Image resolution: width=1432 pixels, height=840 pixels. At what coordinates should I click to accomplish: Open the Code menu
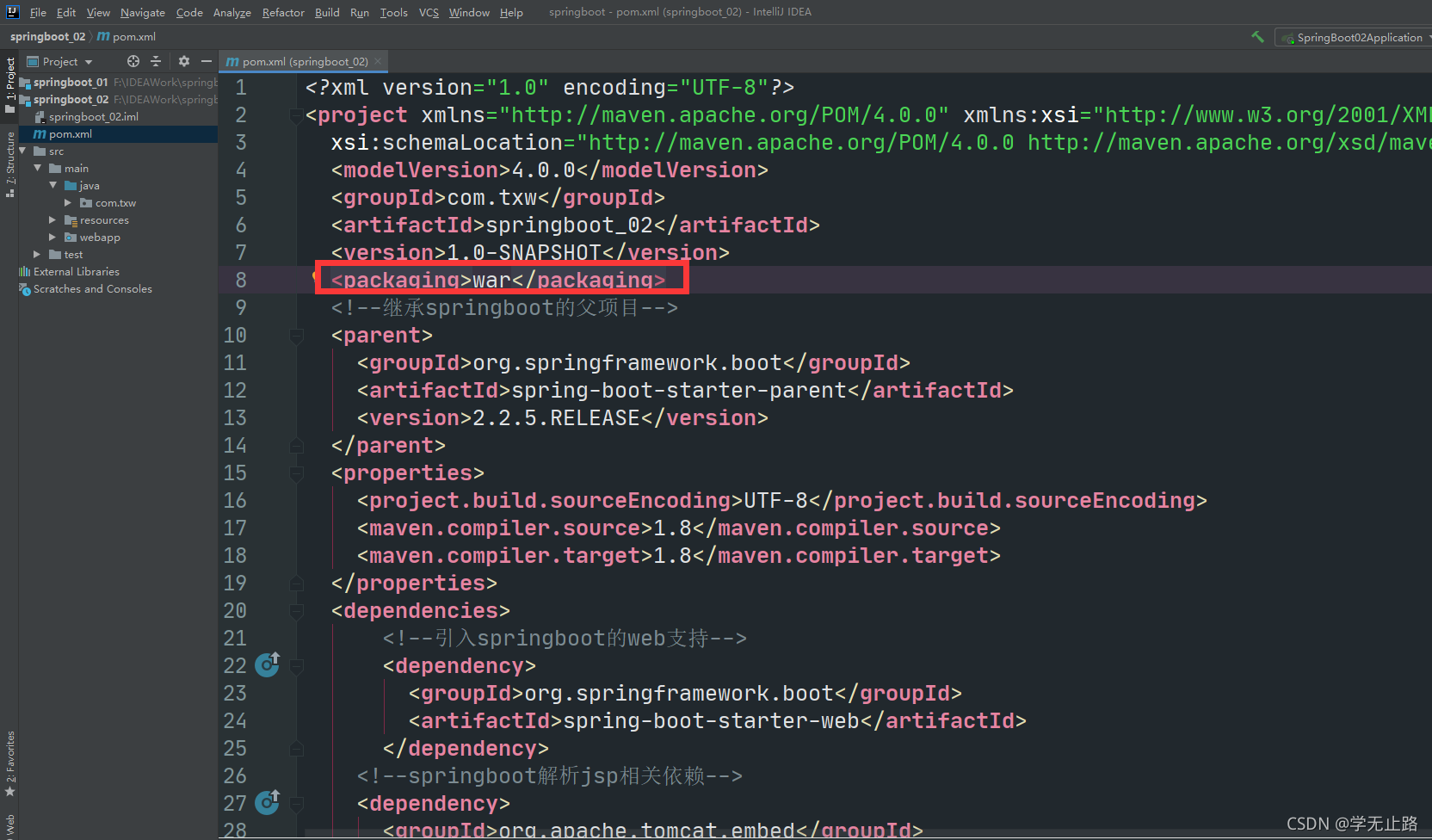(189, 12)
